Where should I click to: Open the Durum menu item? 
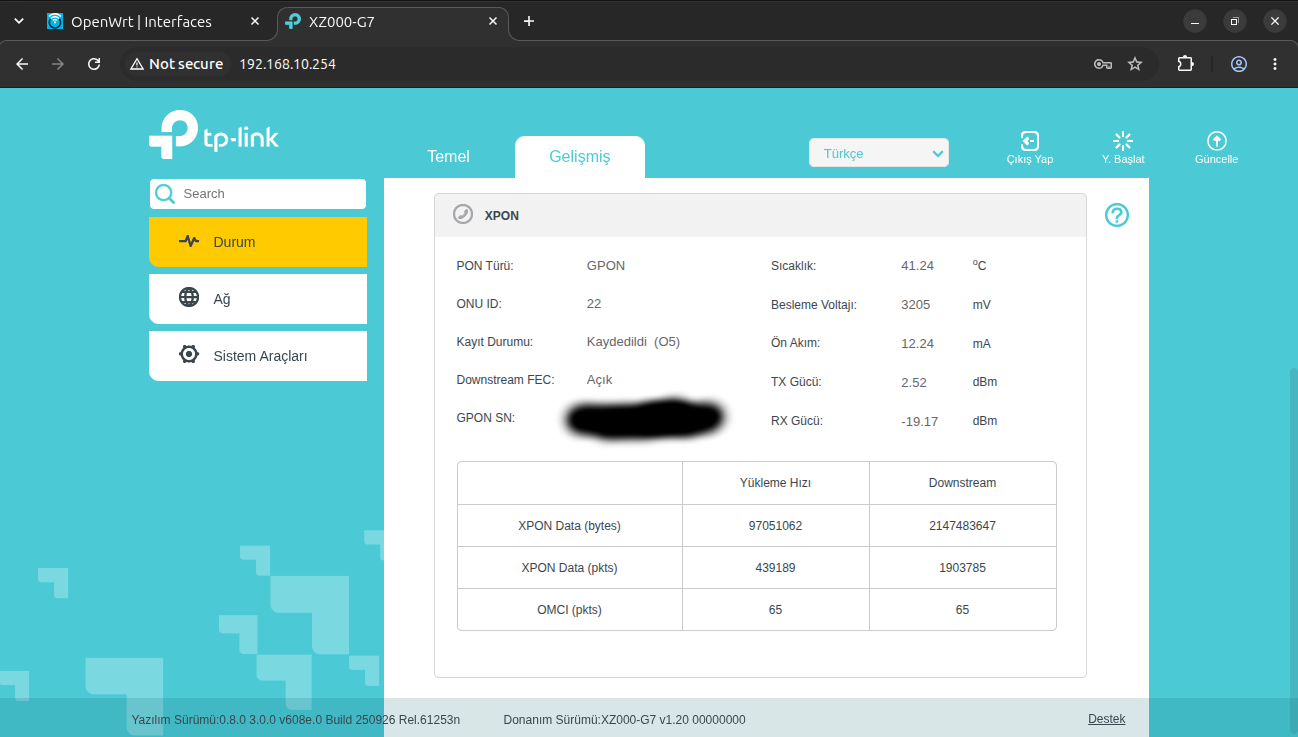coord(258,242)
